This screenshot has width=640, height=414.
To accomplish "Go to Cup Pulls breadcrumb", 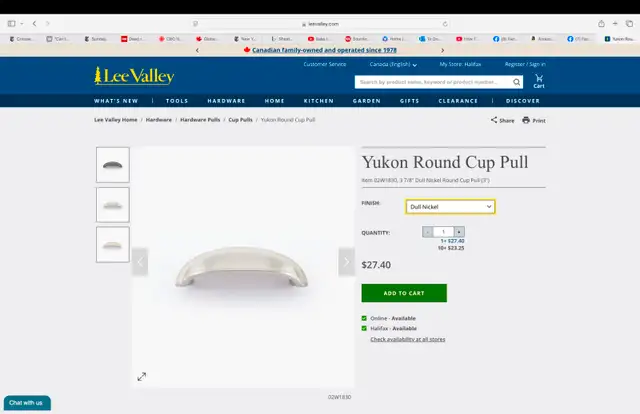I will (x=240, y=120).
